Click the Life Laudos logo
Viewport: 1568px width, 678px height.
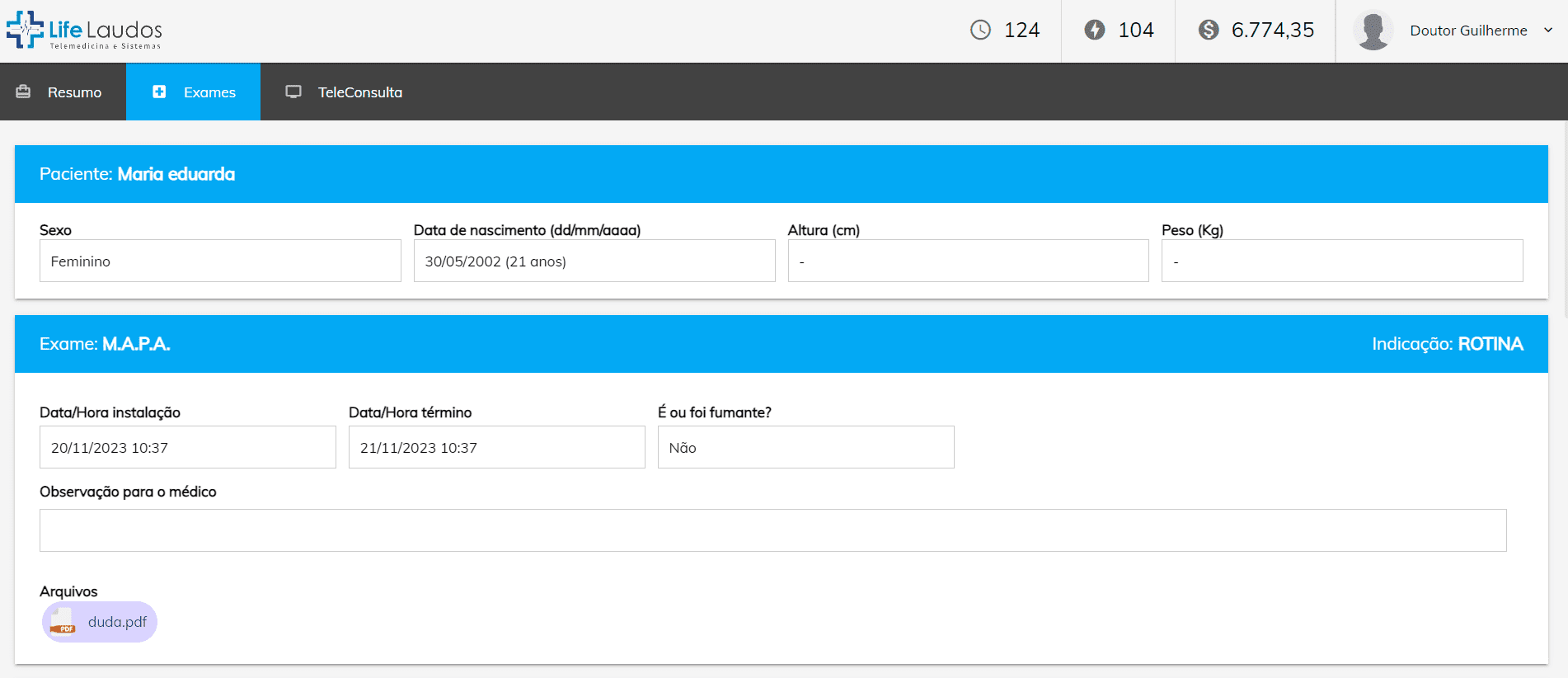tap(84, 31)
